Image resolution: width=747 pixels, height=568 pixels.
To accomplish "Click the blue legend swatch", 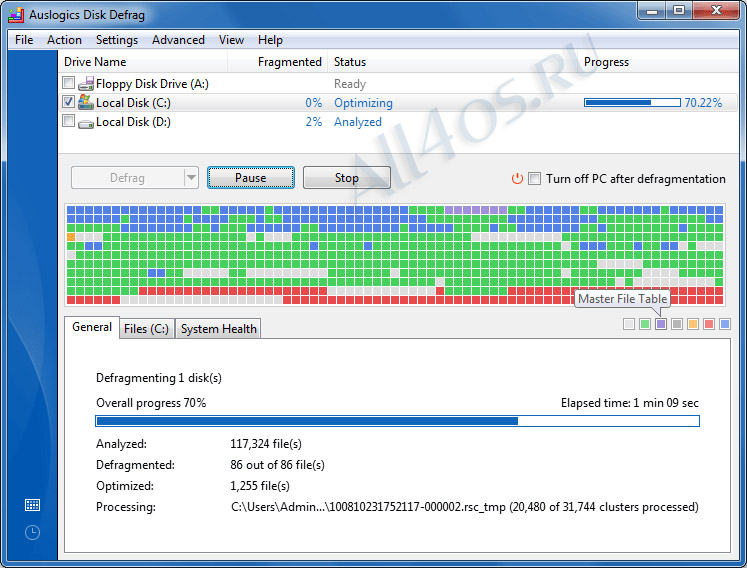I will coord(725,324).
